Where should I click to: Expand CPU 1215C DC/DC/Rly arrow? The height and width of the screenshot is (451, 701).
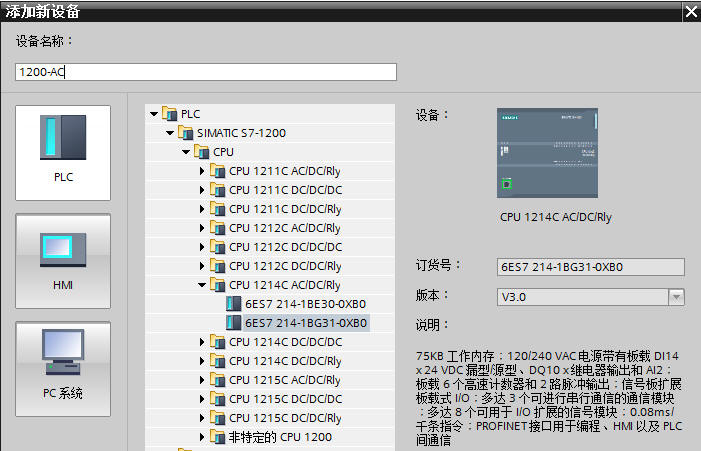[202, 418]
